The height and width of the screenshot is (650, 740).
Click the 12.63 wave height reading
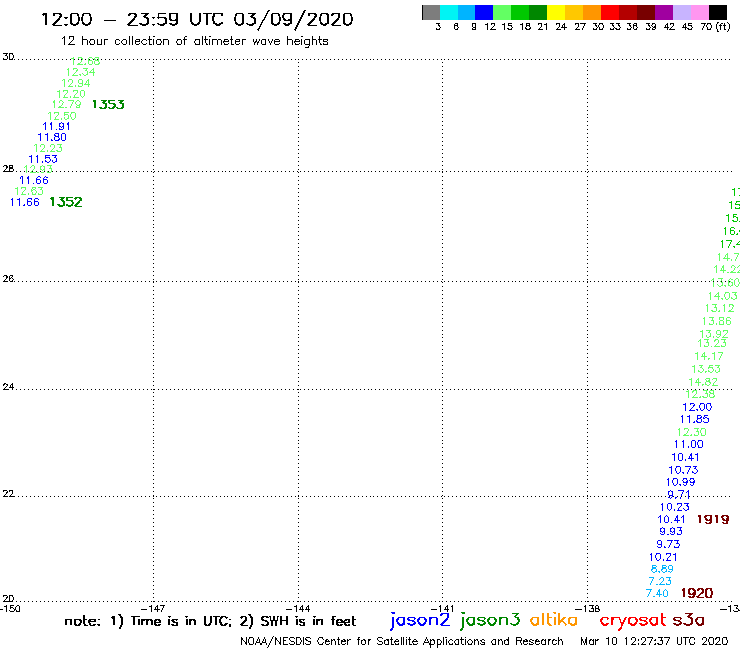(x=29, y=191)
